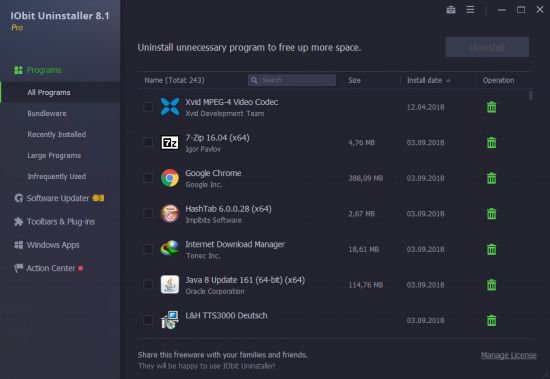Open the toolbox briefcase icon
The width and height of the screenshot is (550, 379).
point(451,10)
